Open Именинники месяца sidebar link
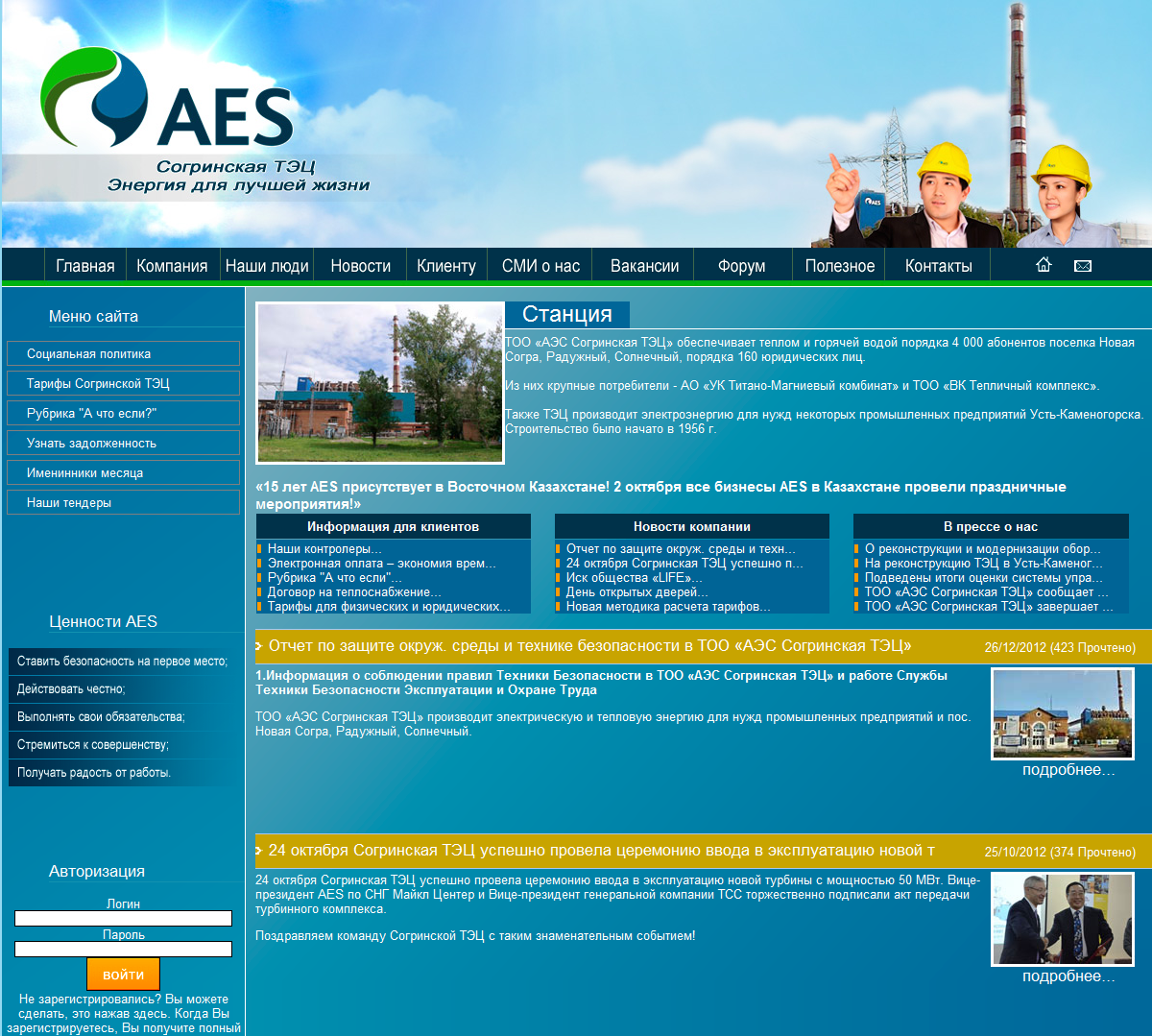The height and width of the screenshot is (1036, 1152). click(x=123, y=472)
